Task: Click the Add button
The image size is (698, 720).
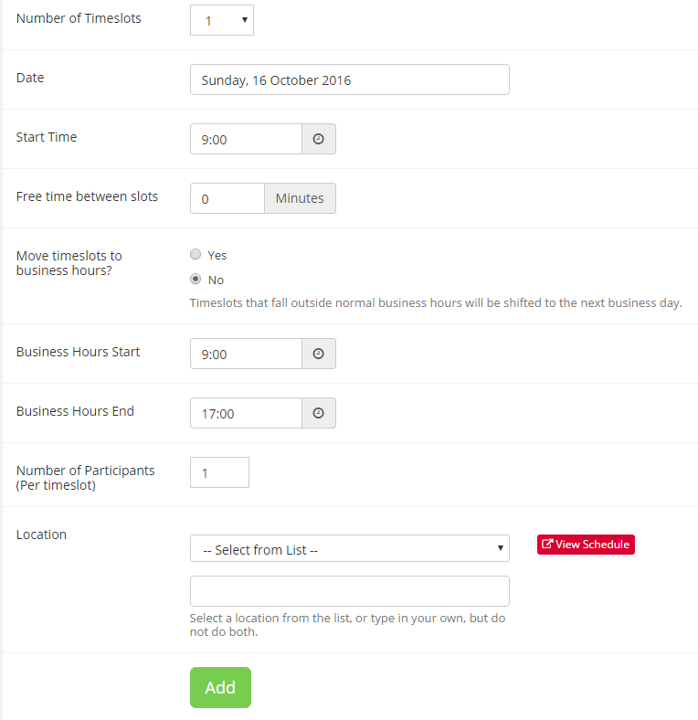Action: [220, 687]
